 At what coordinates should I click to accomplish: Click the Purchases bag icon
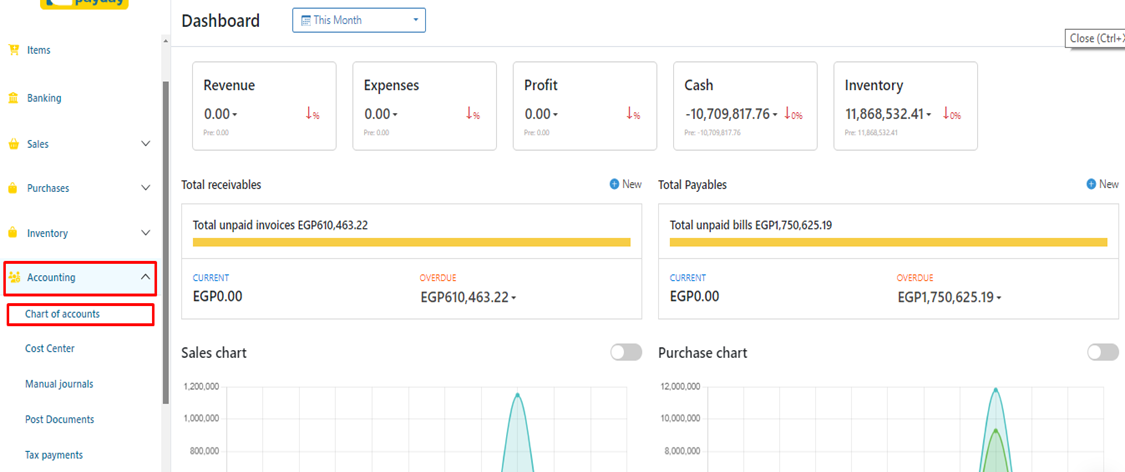click(14, 188)
